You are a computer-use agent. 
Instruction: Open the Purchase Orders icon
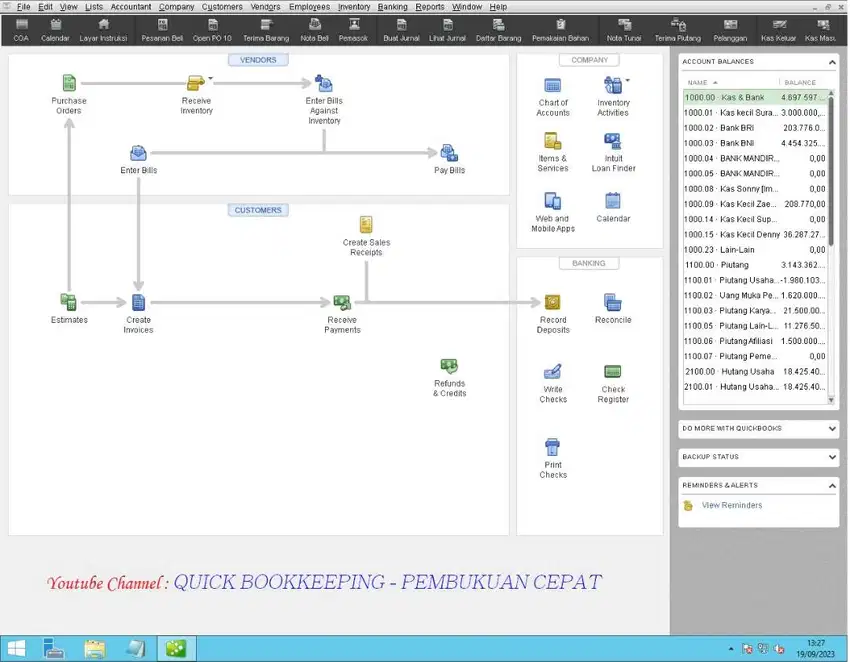tap(69, 83)
